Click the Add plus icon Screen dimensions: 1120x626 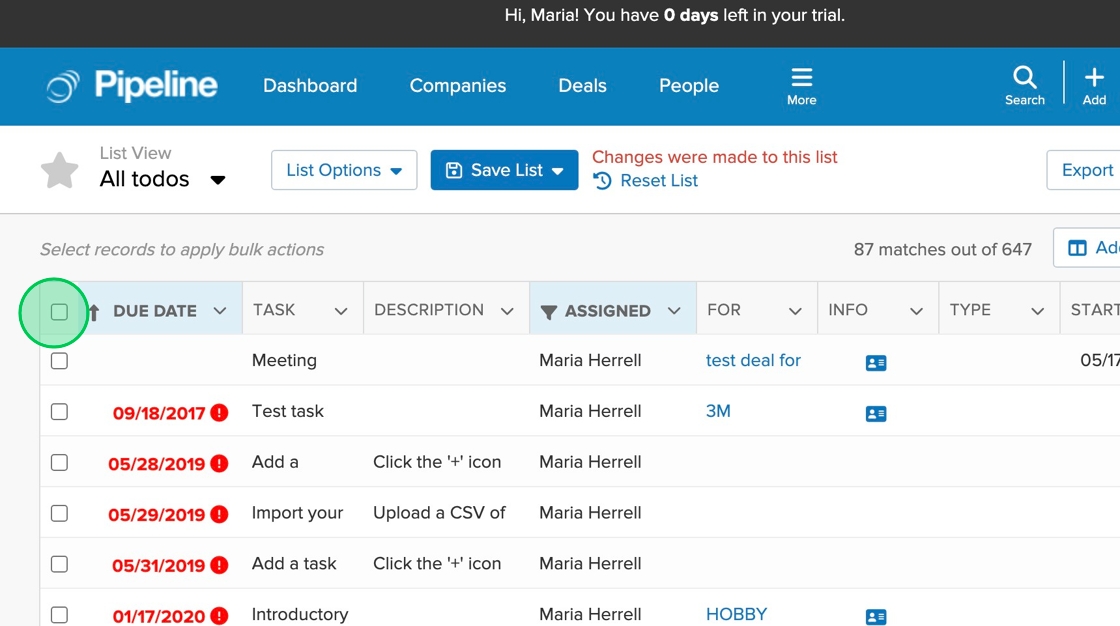(1094, 85)
